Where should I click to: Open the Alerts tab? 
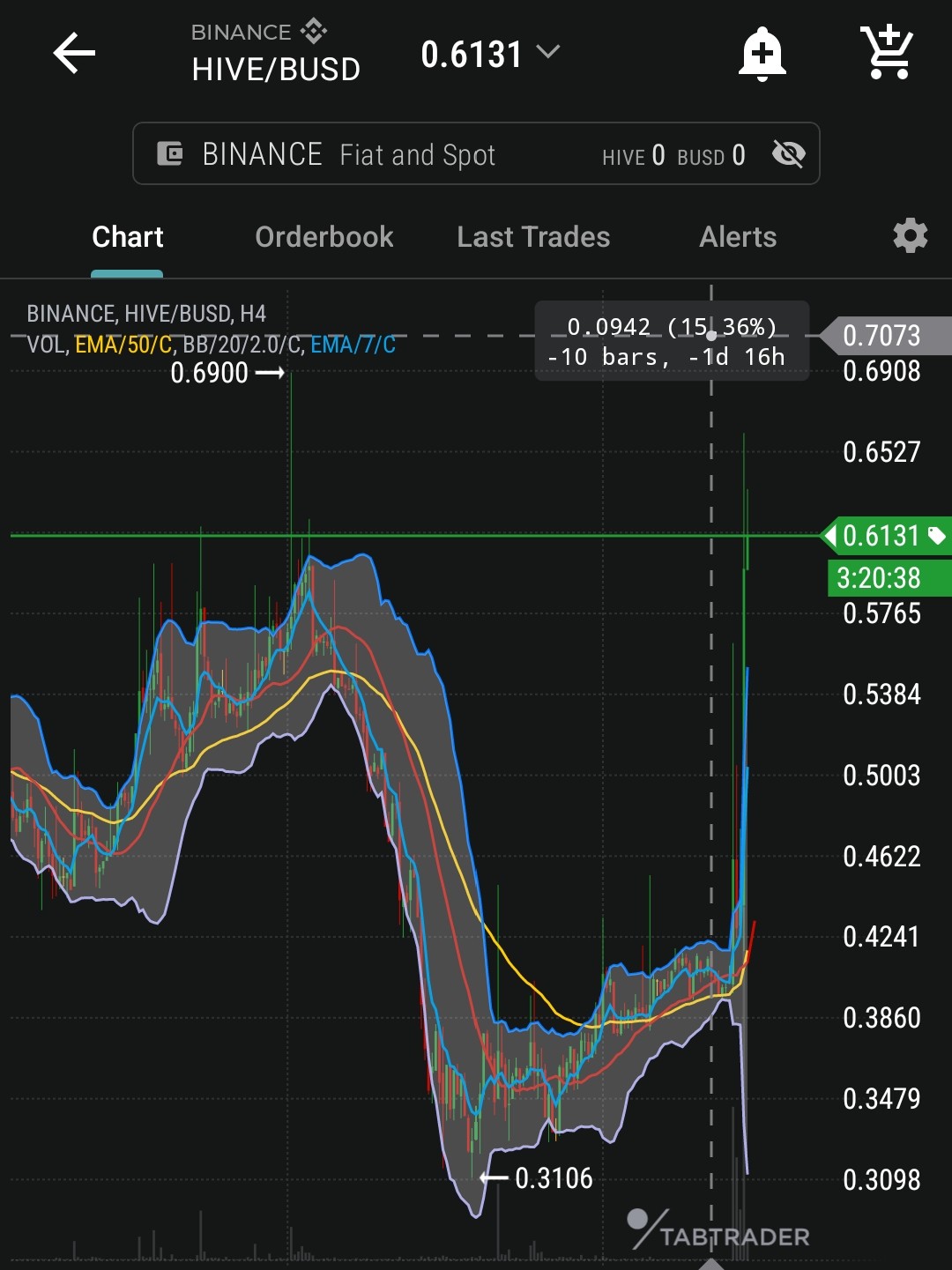[x=738, y=237]
